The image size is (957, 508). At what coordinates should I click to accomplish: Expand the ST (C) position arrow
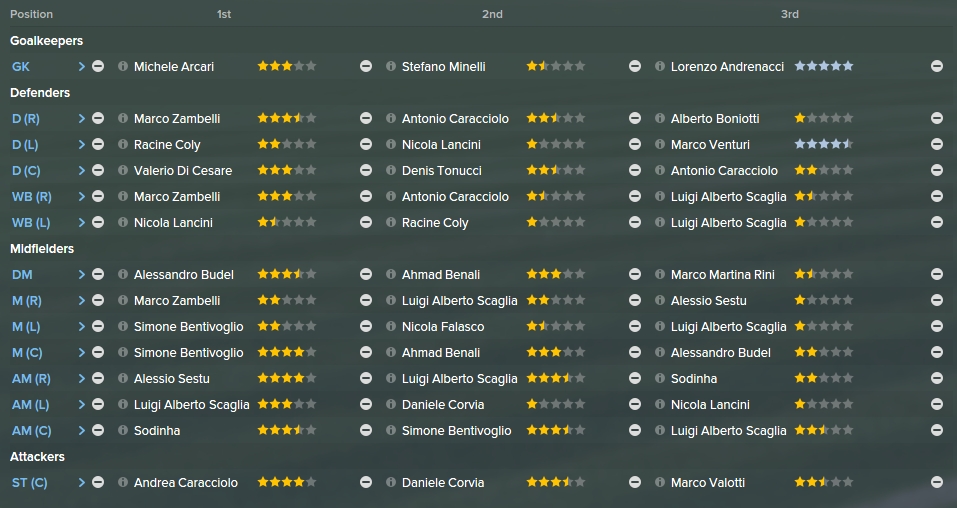[x=81, y=482]
